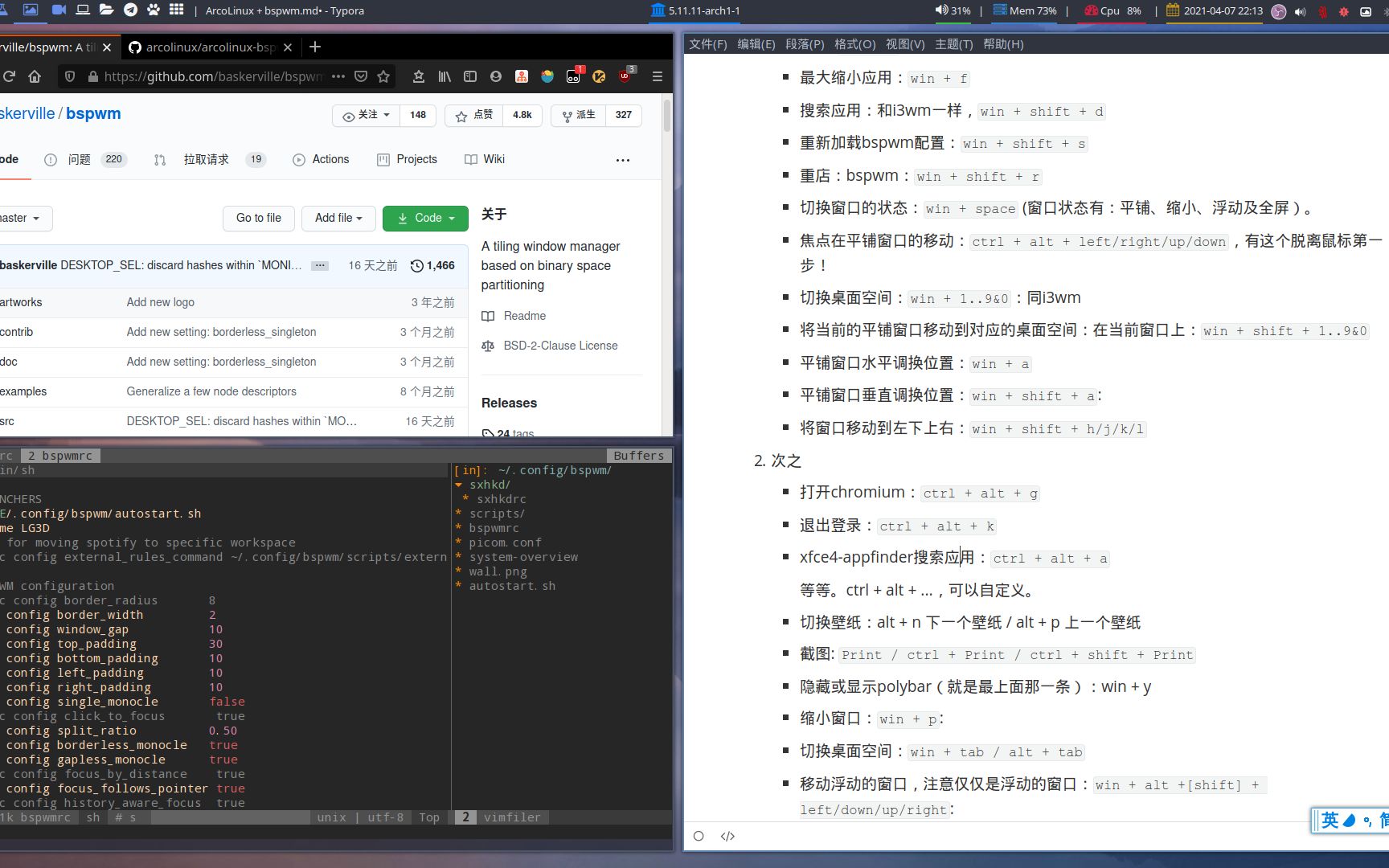1389x868 pixels.
Task: Mute audio via the speaker tray icon
Action: [1300, 12]
